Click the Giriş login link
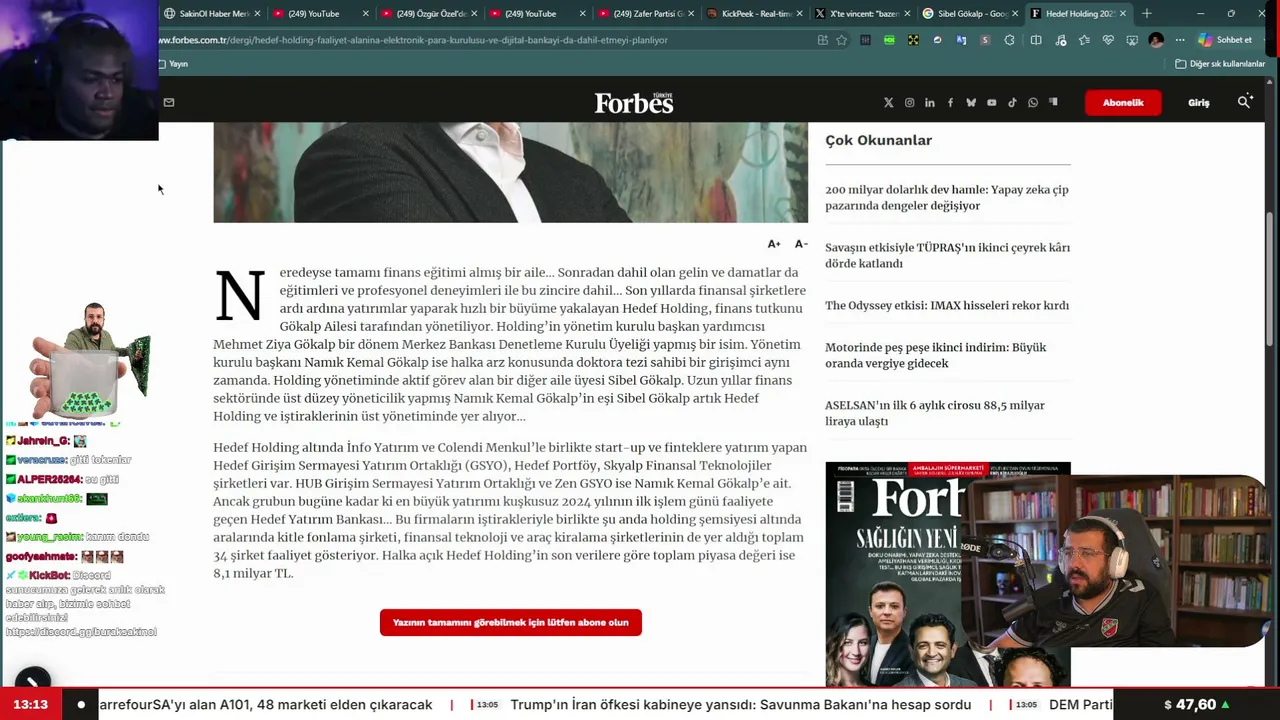The width and height of the screenshot is (1280, 720). click(1198, 102)
